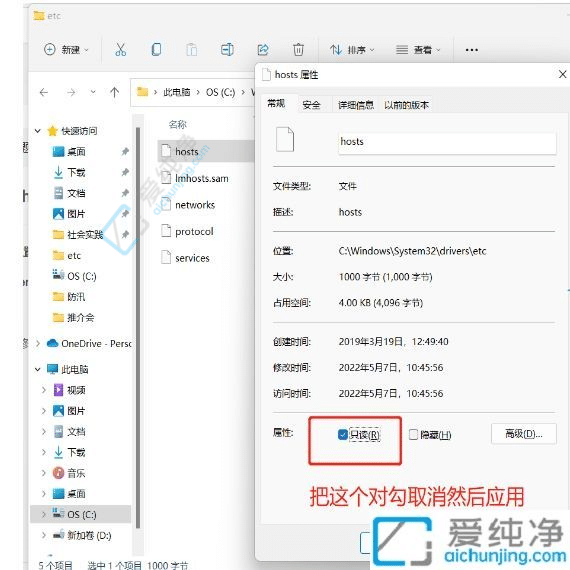Click the Rename icon in toolbar
Viewport: 570px width, 570px height.
tap(227, 49)
